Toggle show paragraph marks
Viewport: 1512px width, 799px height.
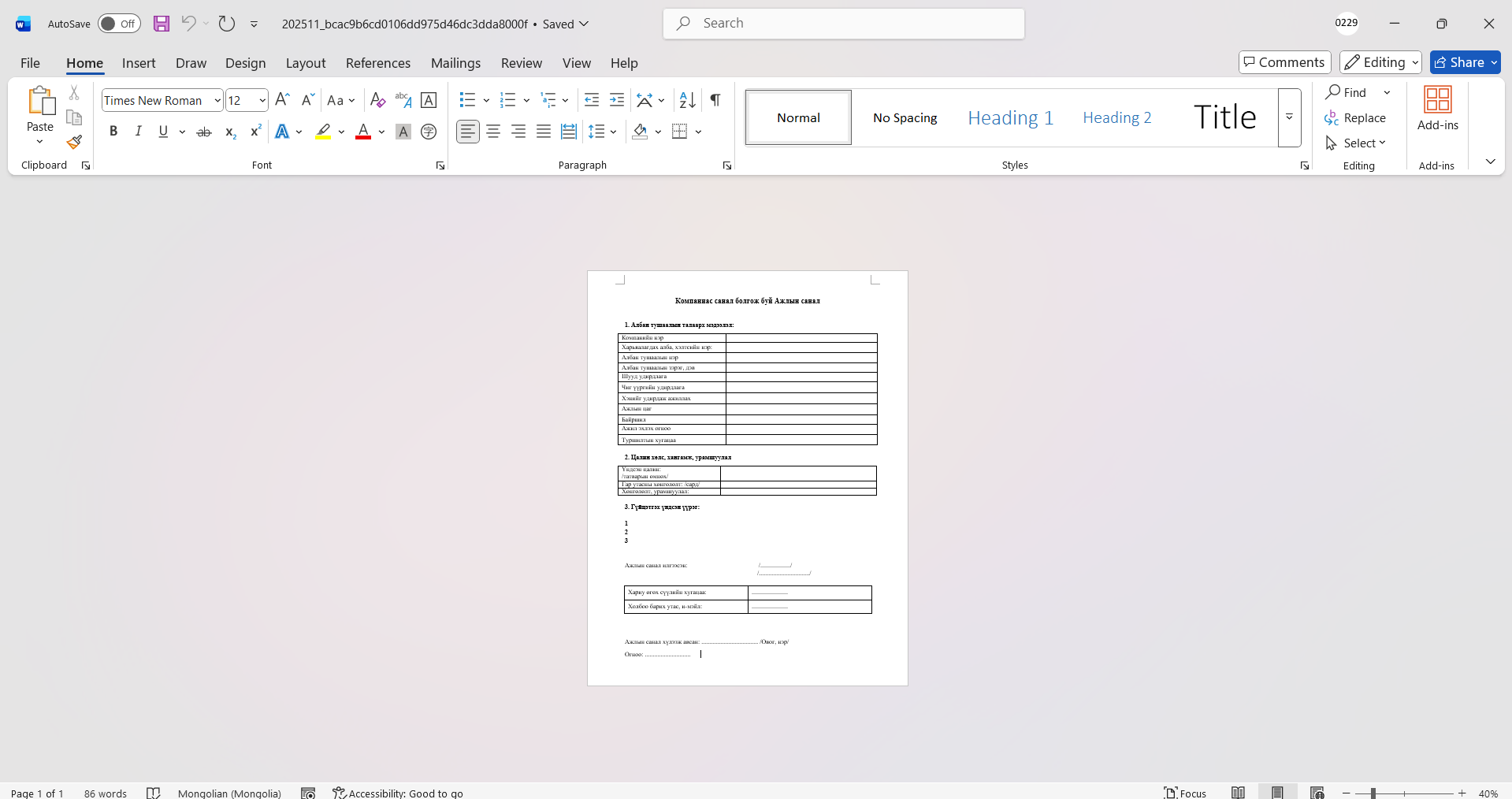(x=715, y=100)
